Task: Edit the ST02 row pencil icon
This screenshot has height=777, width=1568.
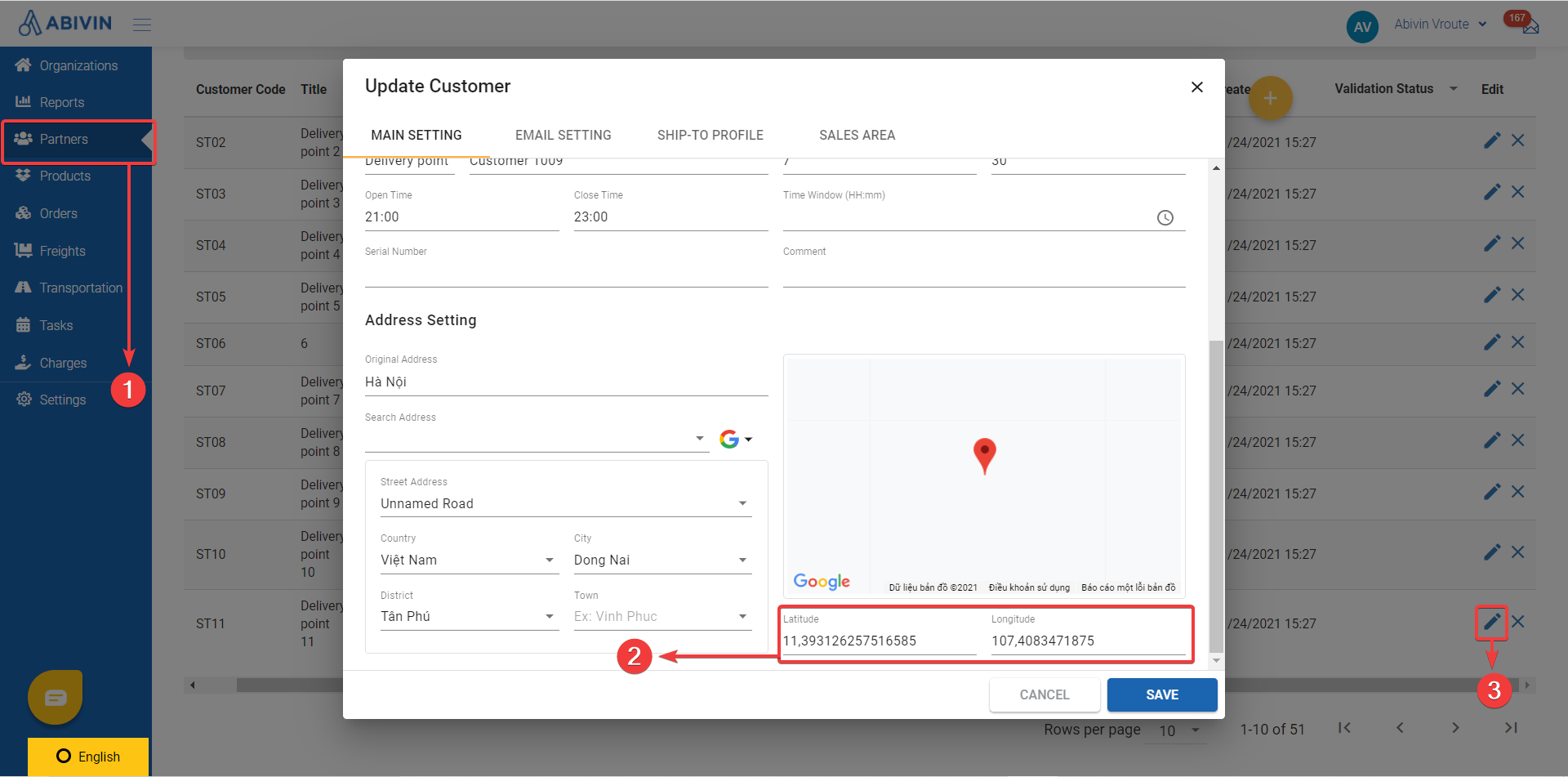Action: click(1492, 141)
